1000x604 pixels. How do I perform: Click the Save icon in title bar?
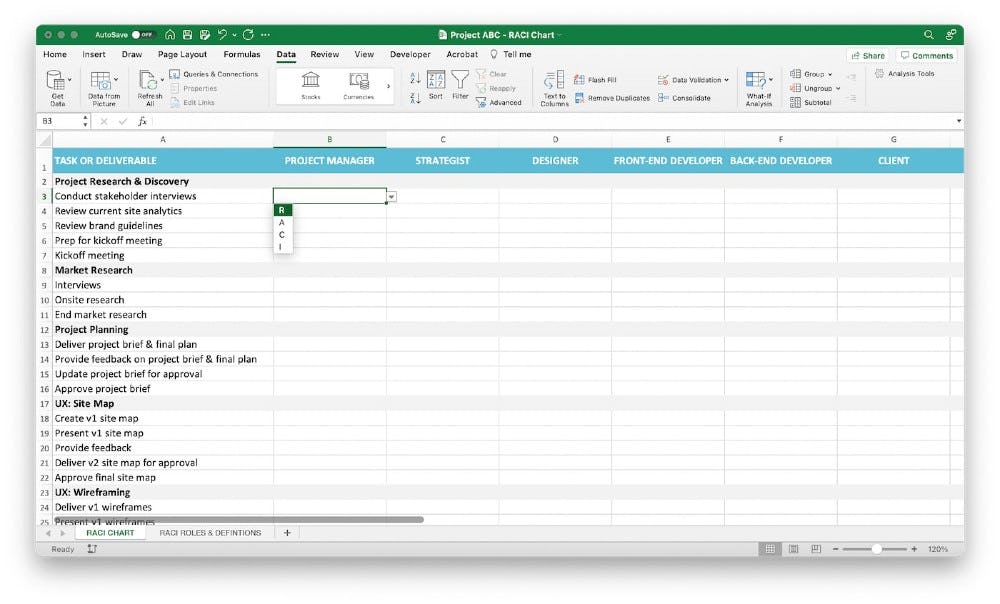coord(186,34)
